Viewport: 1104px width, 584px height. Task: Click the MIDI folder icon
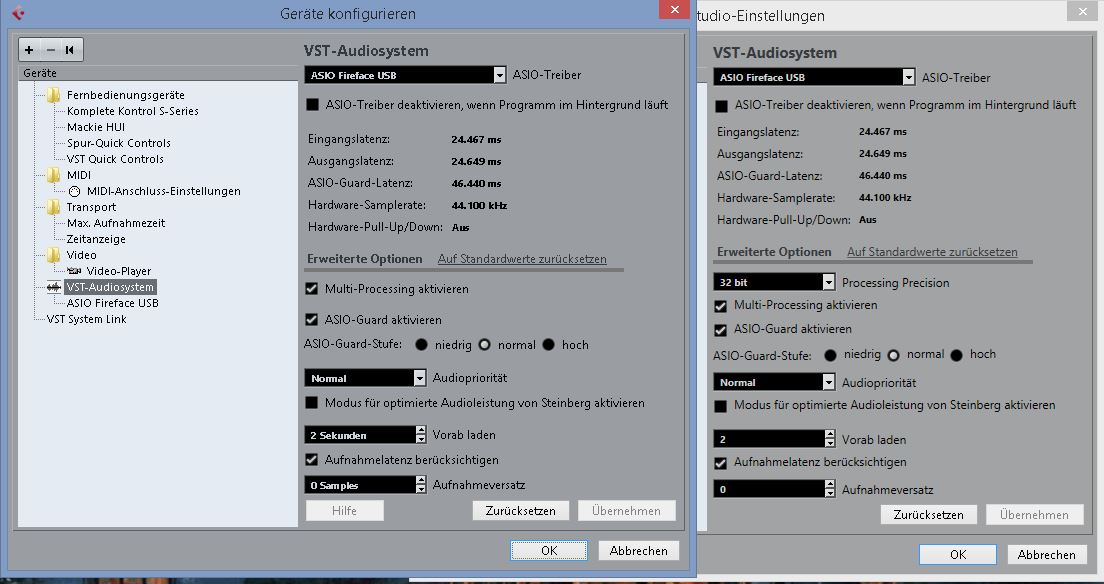click(x=54, y=175)
